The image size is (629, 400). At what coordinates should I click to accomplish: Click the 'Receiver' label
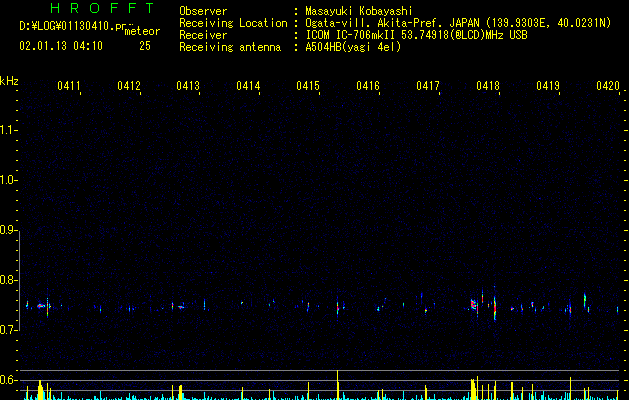[x=203, y=35]
